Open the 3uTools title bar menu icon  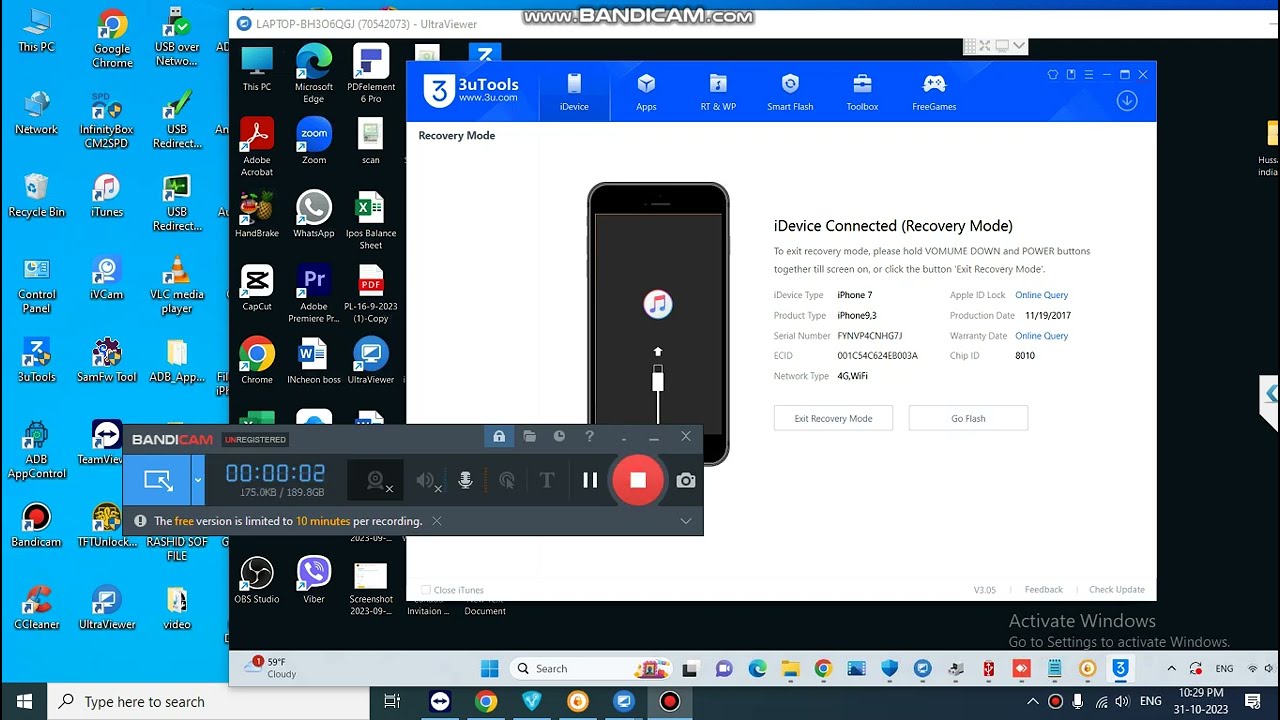[x=1089, y=74]
